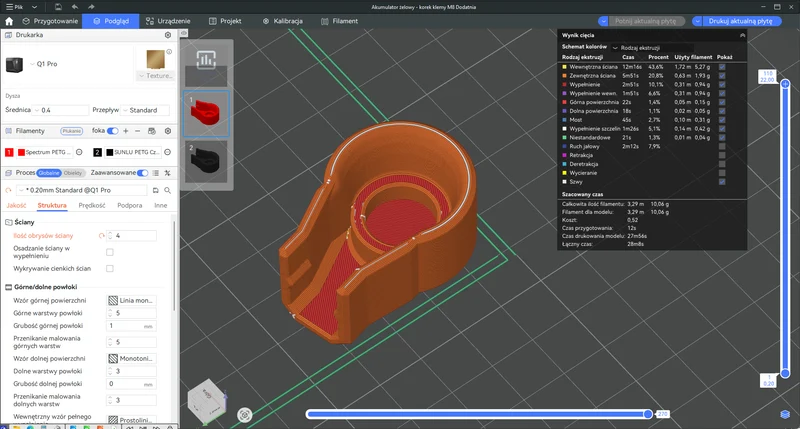Screen dimensions: 800x429
Task: Select Jakość settings tab
Action: 16,206
